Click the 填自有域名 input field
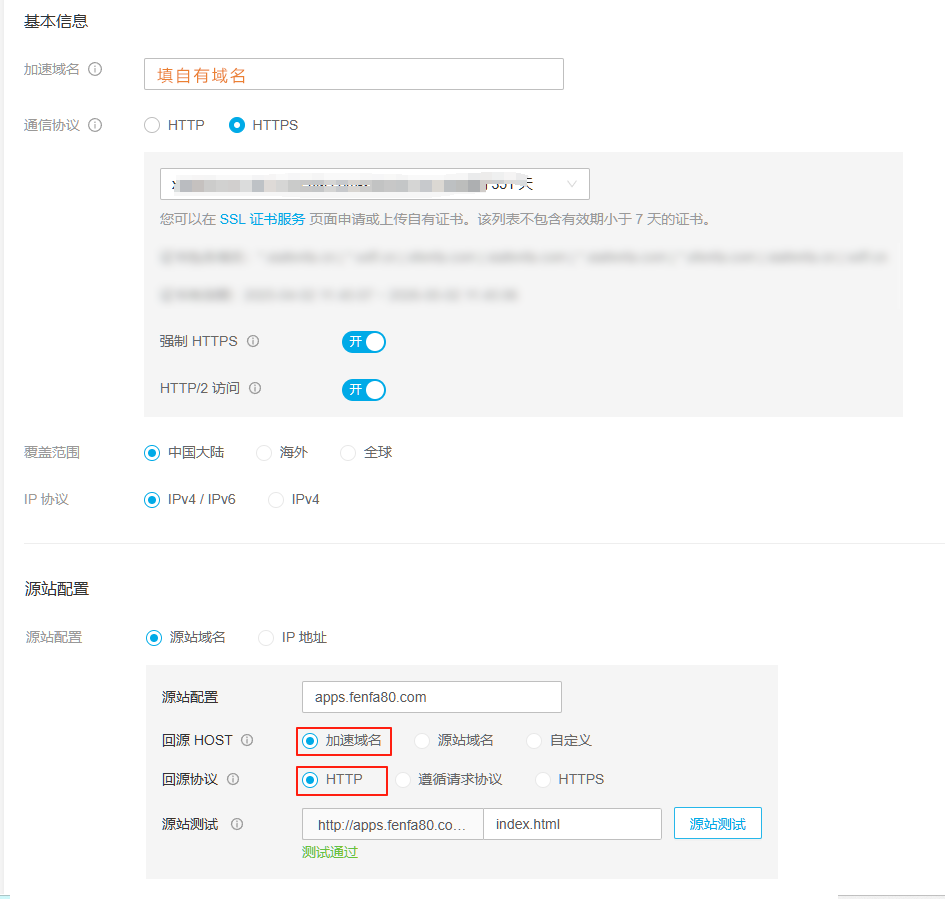The image size is (945, 899). click(353, 73)
